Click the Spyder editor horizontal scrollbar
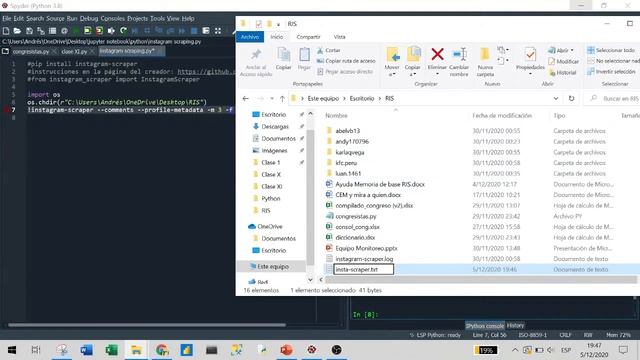 (x=147, y=325)
